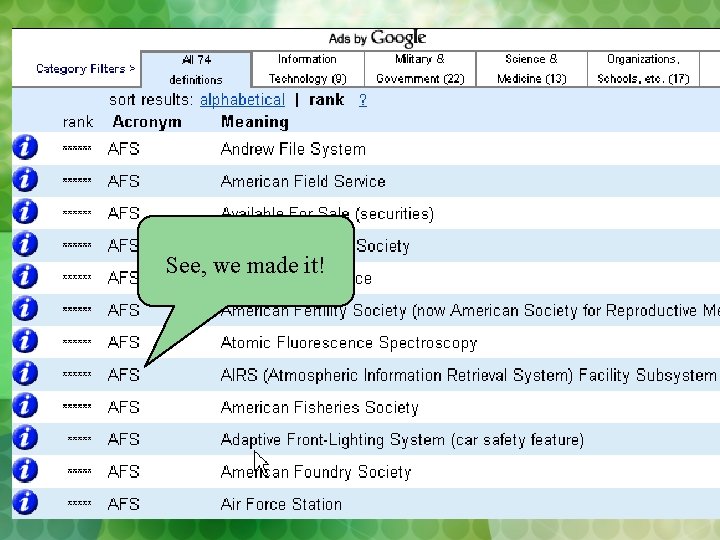Click Category Filters label

(85, 69)
